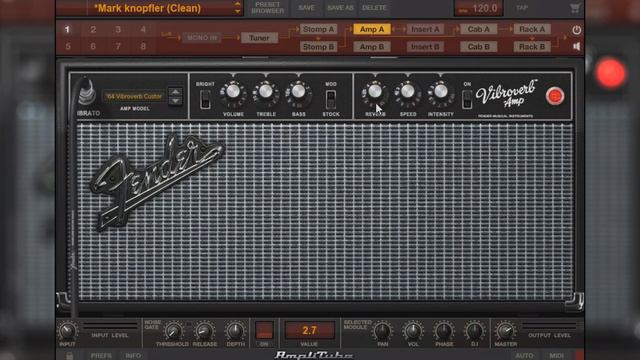
Task: Click the vibrato SPEED knob
Action: pyautogui.click(x=408, y=93)
